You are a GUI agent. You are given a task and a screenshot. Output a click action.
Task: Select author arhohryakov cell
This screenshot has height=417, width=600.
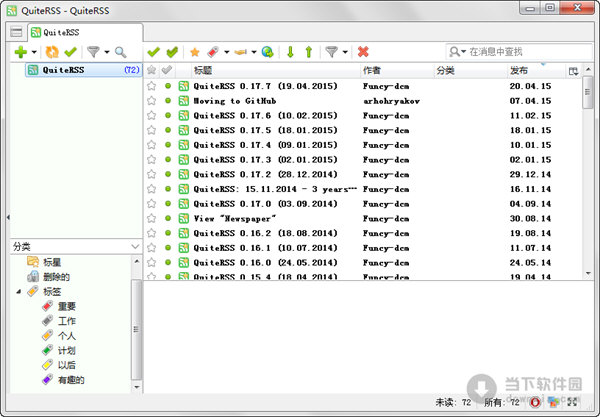[391, 101]
